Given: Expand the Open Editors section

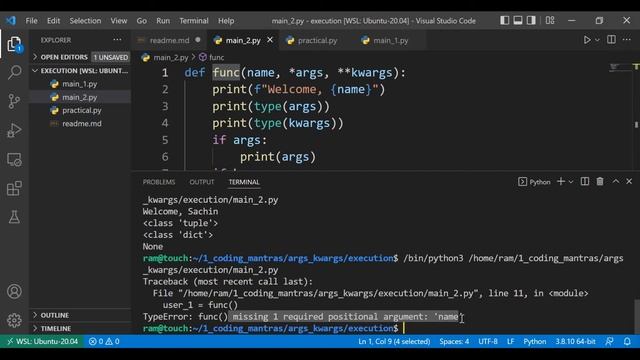Looking at the screenshot, I should pos(80,57).
